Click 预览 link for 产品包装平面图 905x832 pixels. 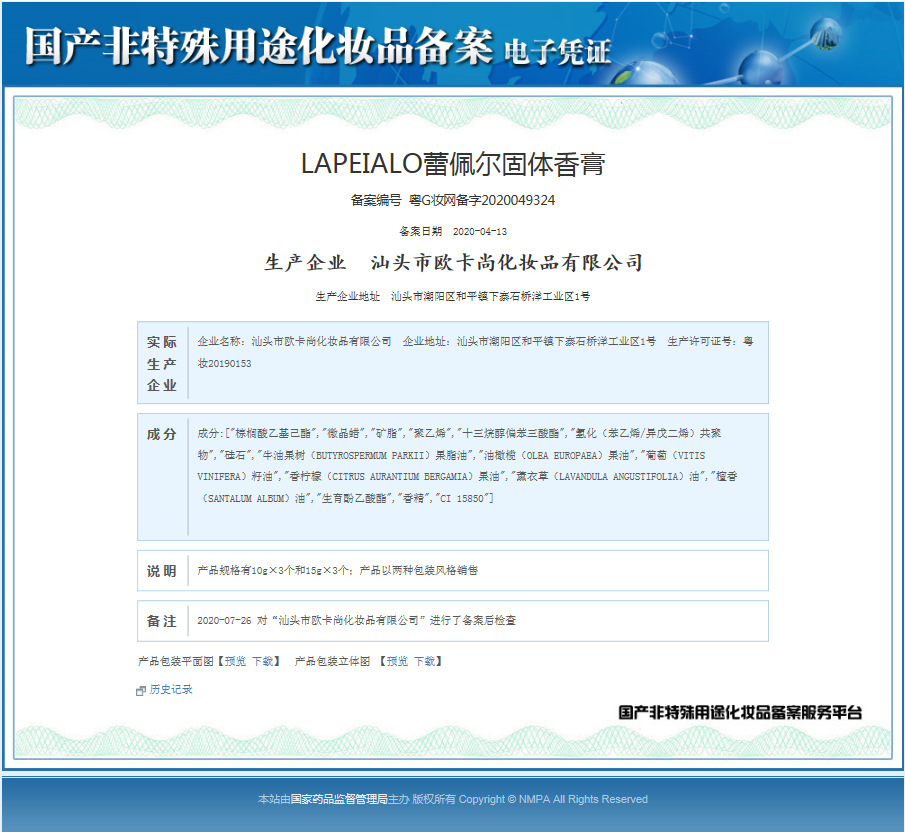point(235,661)
